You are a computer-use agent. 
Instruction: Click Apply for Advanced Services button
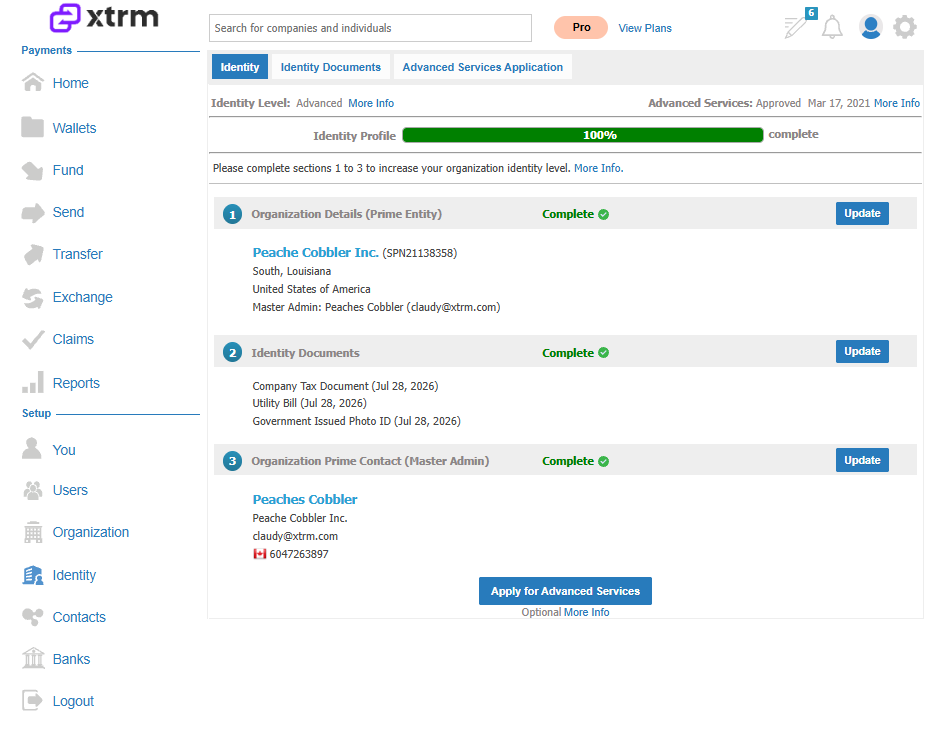click(x=565, y=591)
